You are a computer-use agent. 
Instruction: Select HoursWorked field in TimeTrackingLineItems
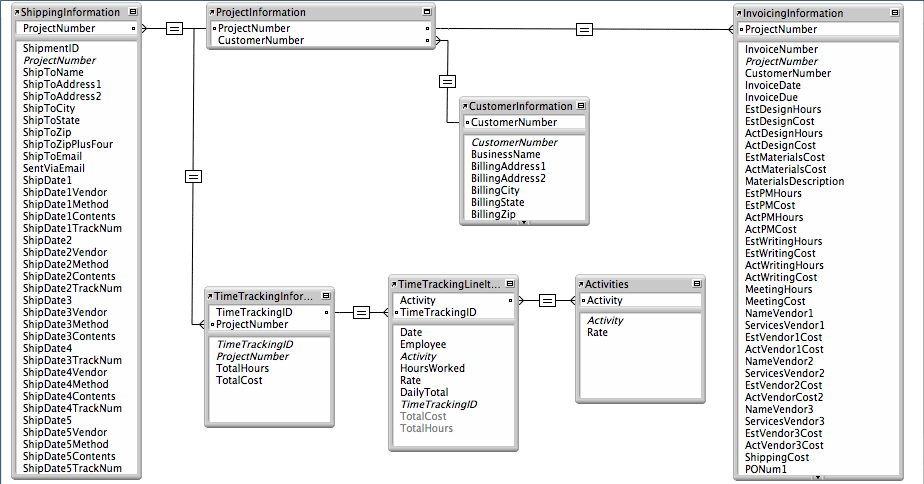[x=432, y=368]
